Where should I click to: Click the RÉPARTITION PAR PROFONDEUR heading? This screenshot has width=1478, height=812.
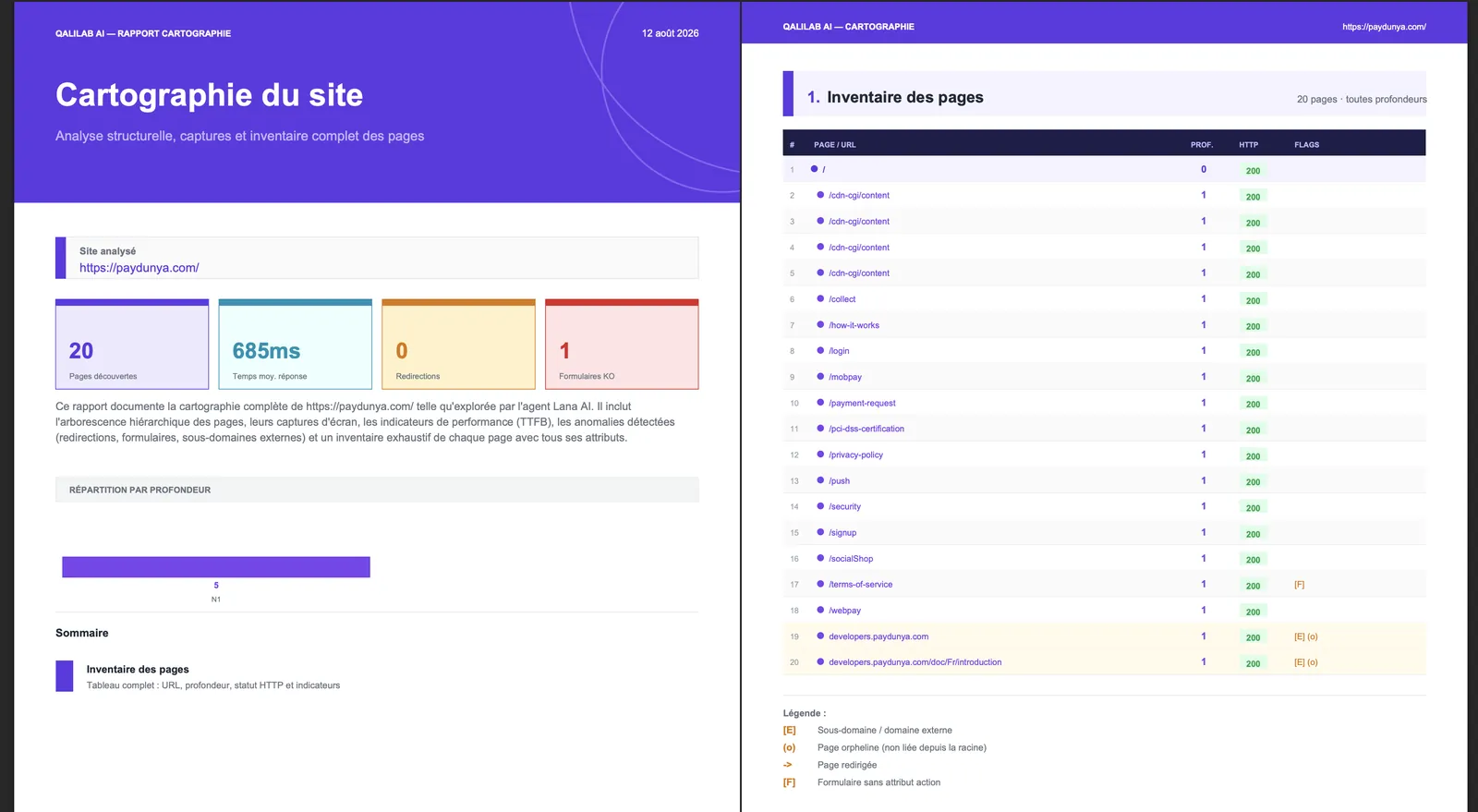click(x=139, y=491)
